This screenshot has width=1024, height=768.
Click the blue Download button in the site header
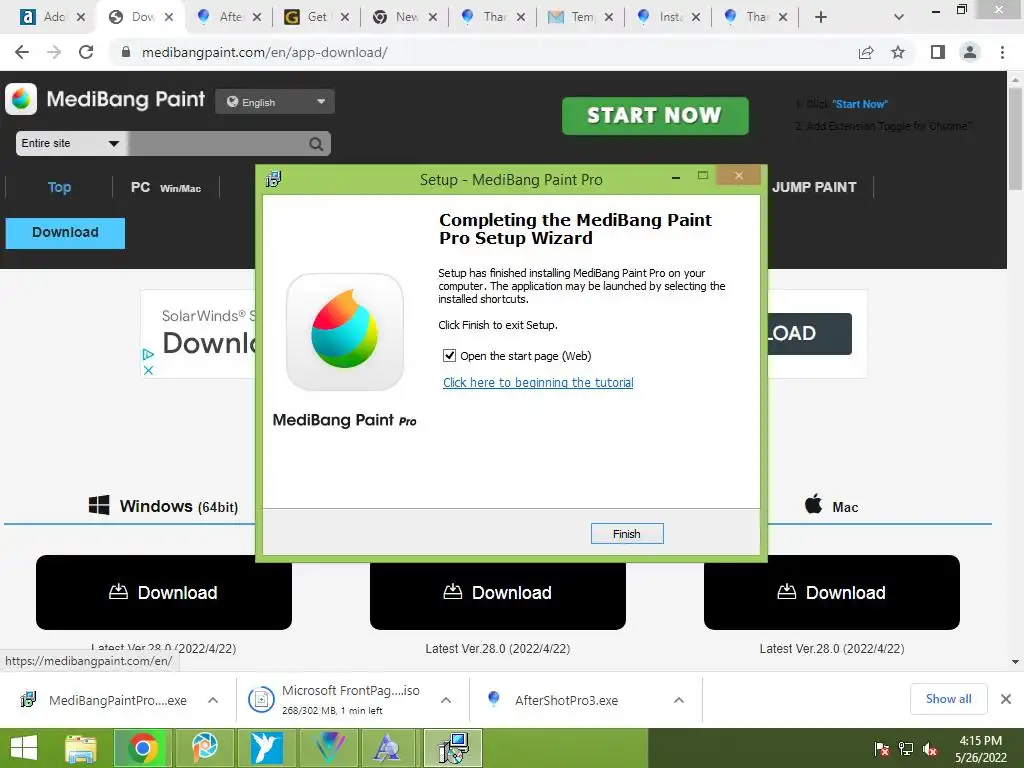(65, 232)
